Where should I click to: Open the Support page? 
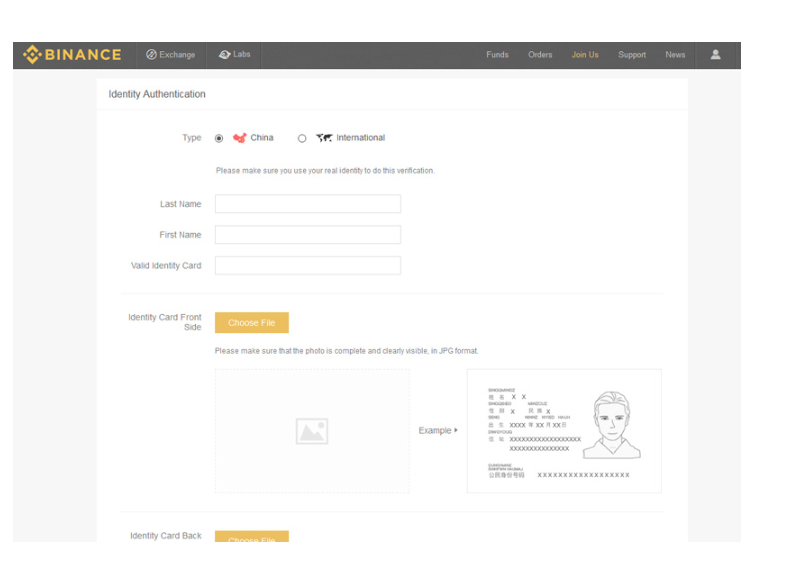[632, 55]
